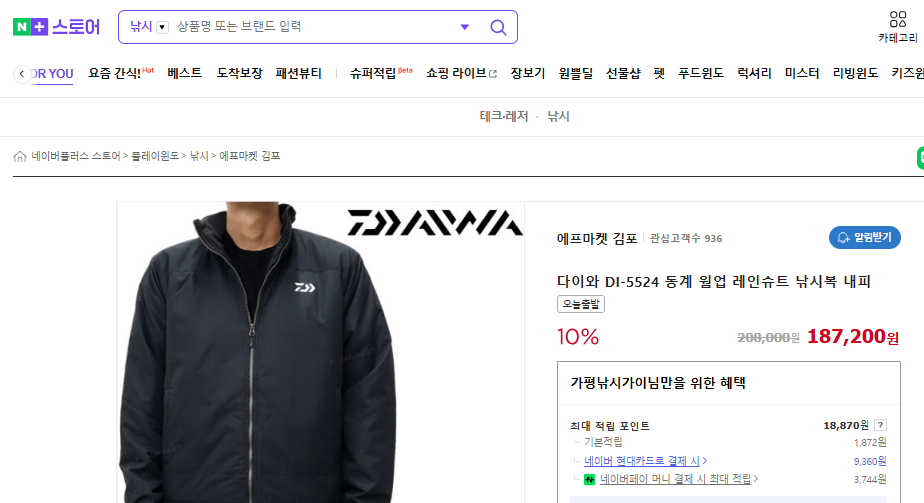Click the magnifying glass search icon

(499, 27)
